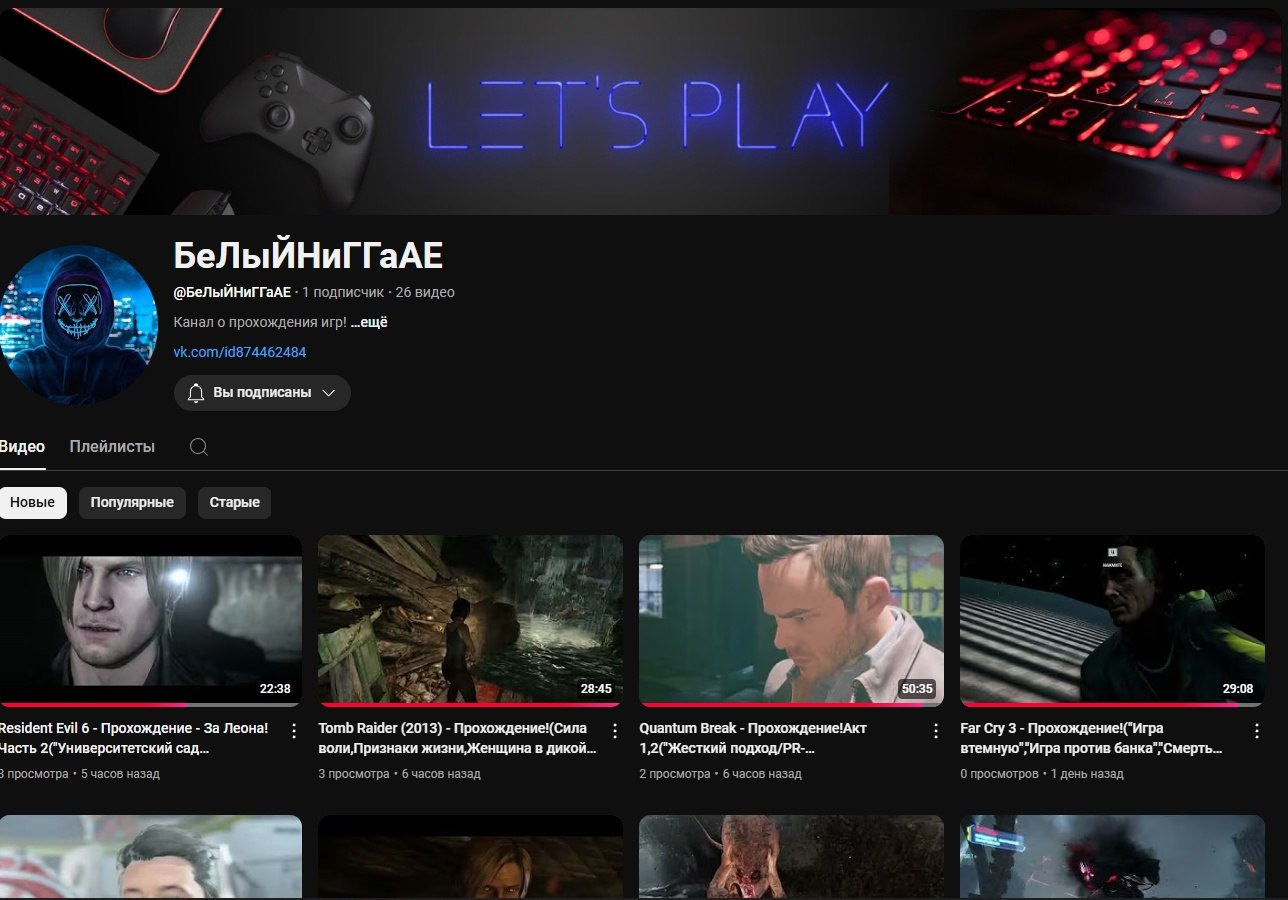1288x900 pixels.
Task: Click watch-progress bar on Quantum Break thumbnail
Action: click(791, 705)
